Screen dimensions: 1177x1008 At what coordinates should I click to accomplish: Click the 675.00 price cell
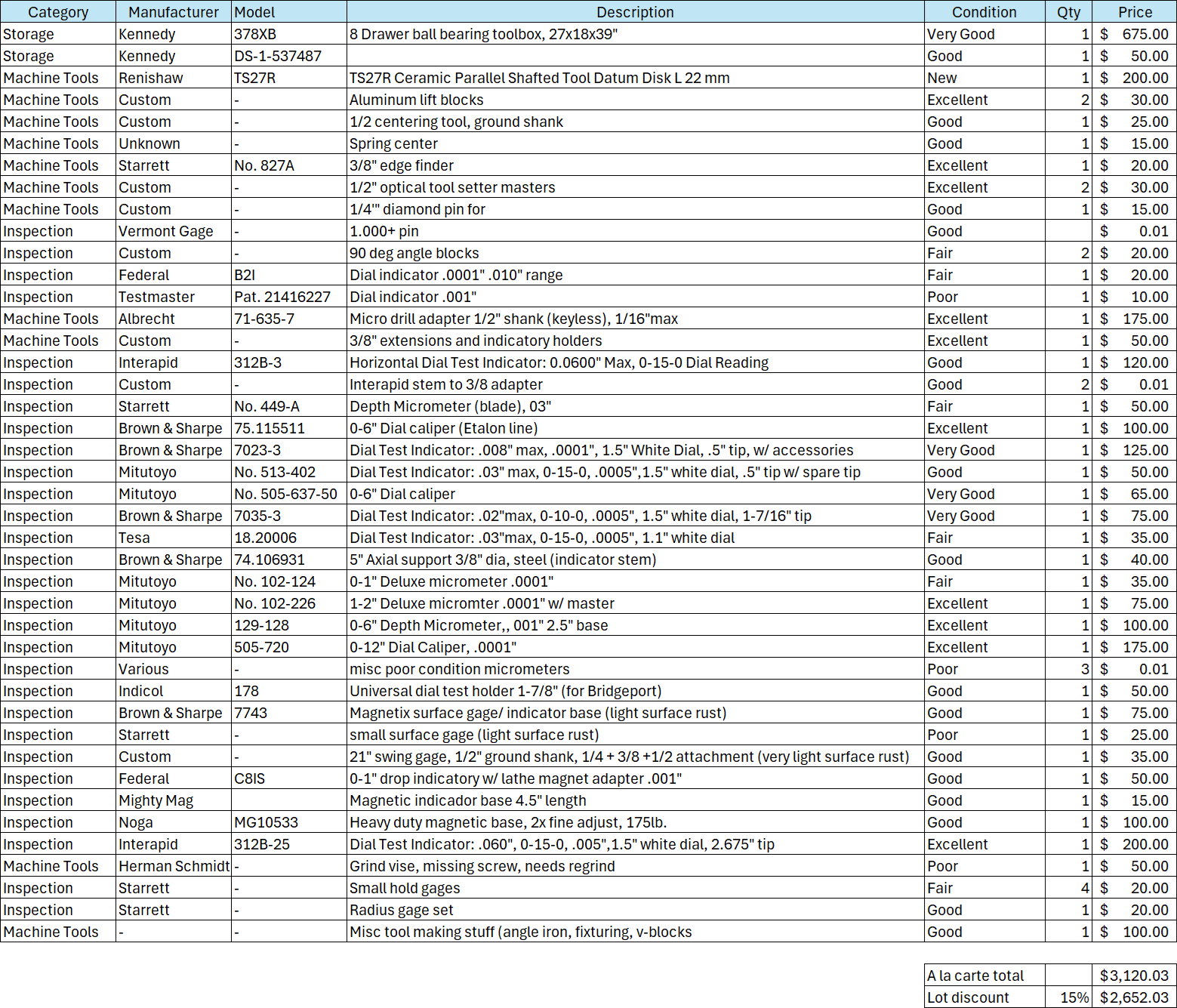pos(1135,34)
